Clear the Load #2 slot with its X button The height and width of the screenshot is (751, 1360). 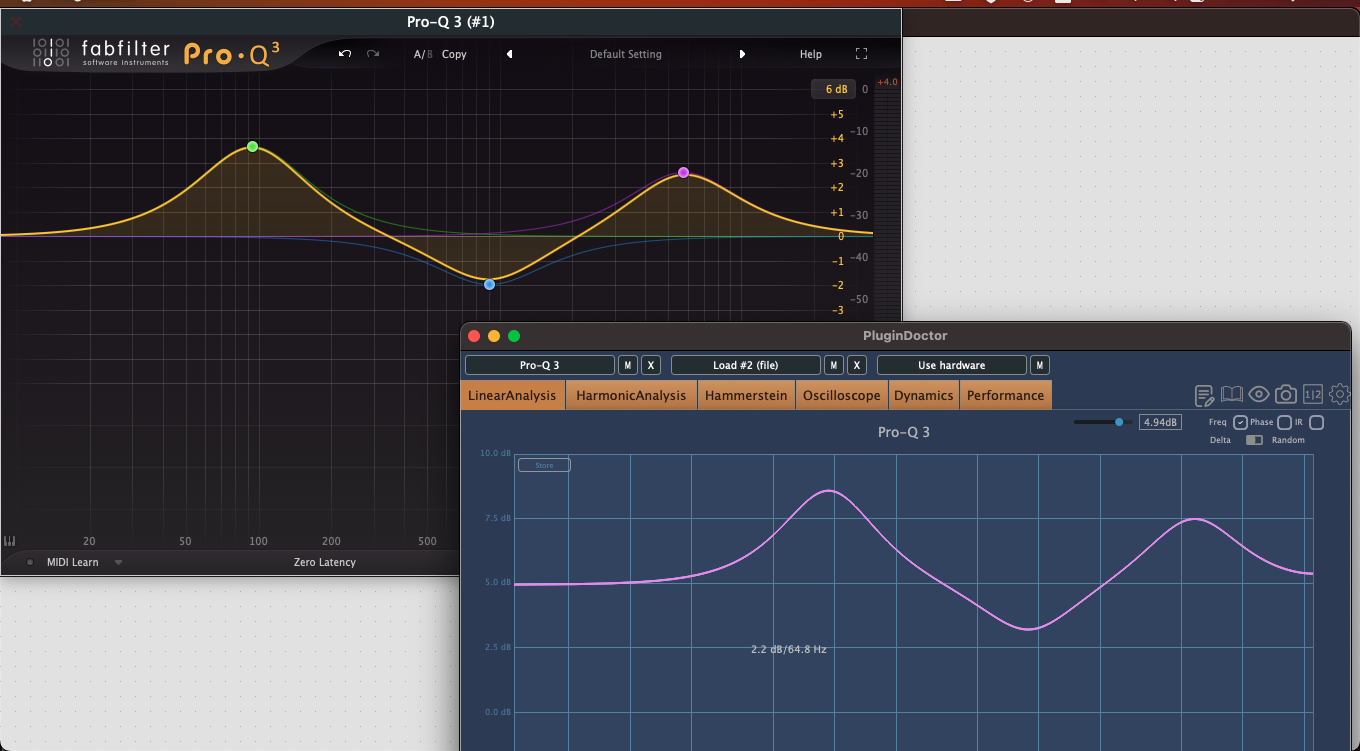tap(856, 365)
